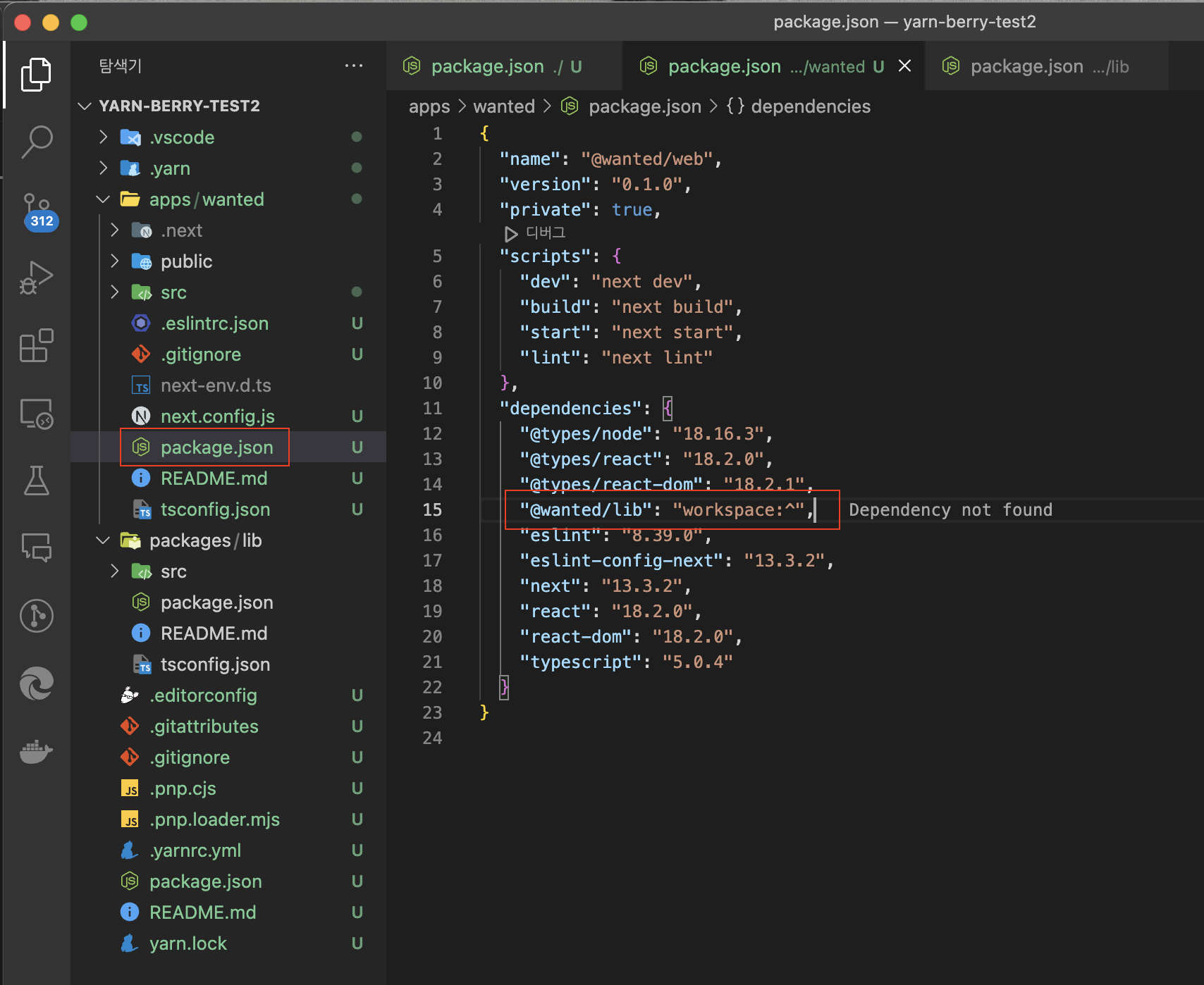Click the "@wanted/lib" dependency line
The width and height of the screenshot is (1204, 985).
[668, 509]
